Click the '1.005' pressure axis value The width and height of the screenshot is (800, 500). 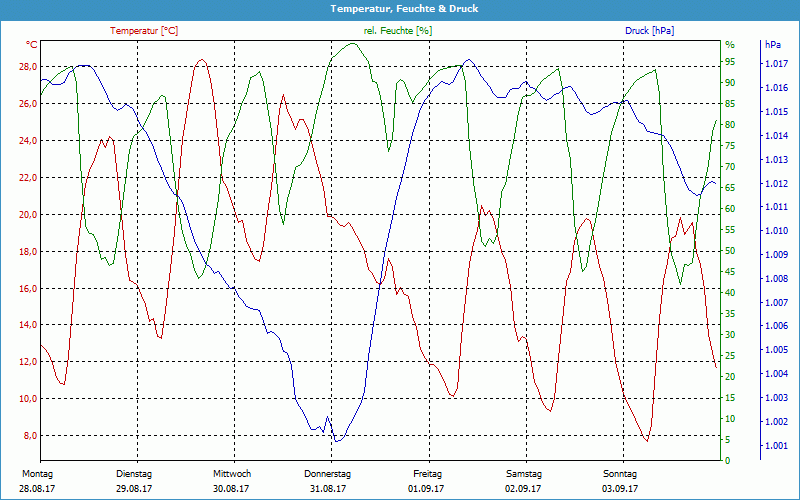(x=777, y=350)
